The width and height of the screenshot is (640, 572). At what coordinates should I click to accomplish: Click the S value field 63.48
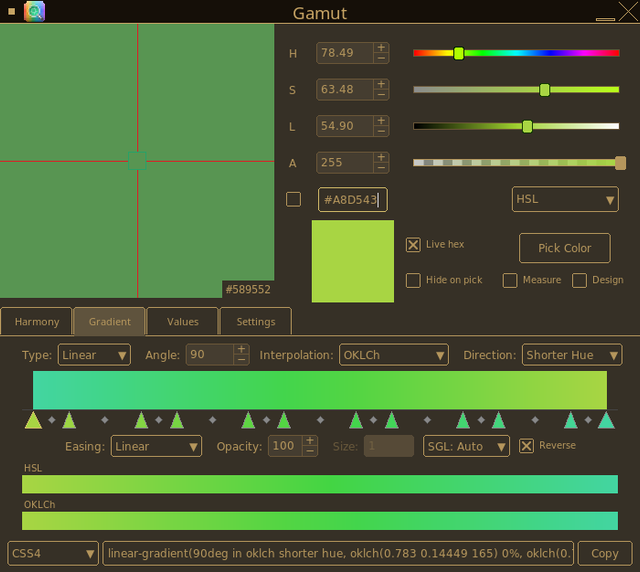point(345,89)
